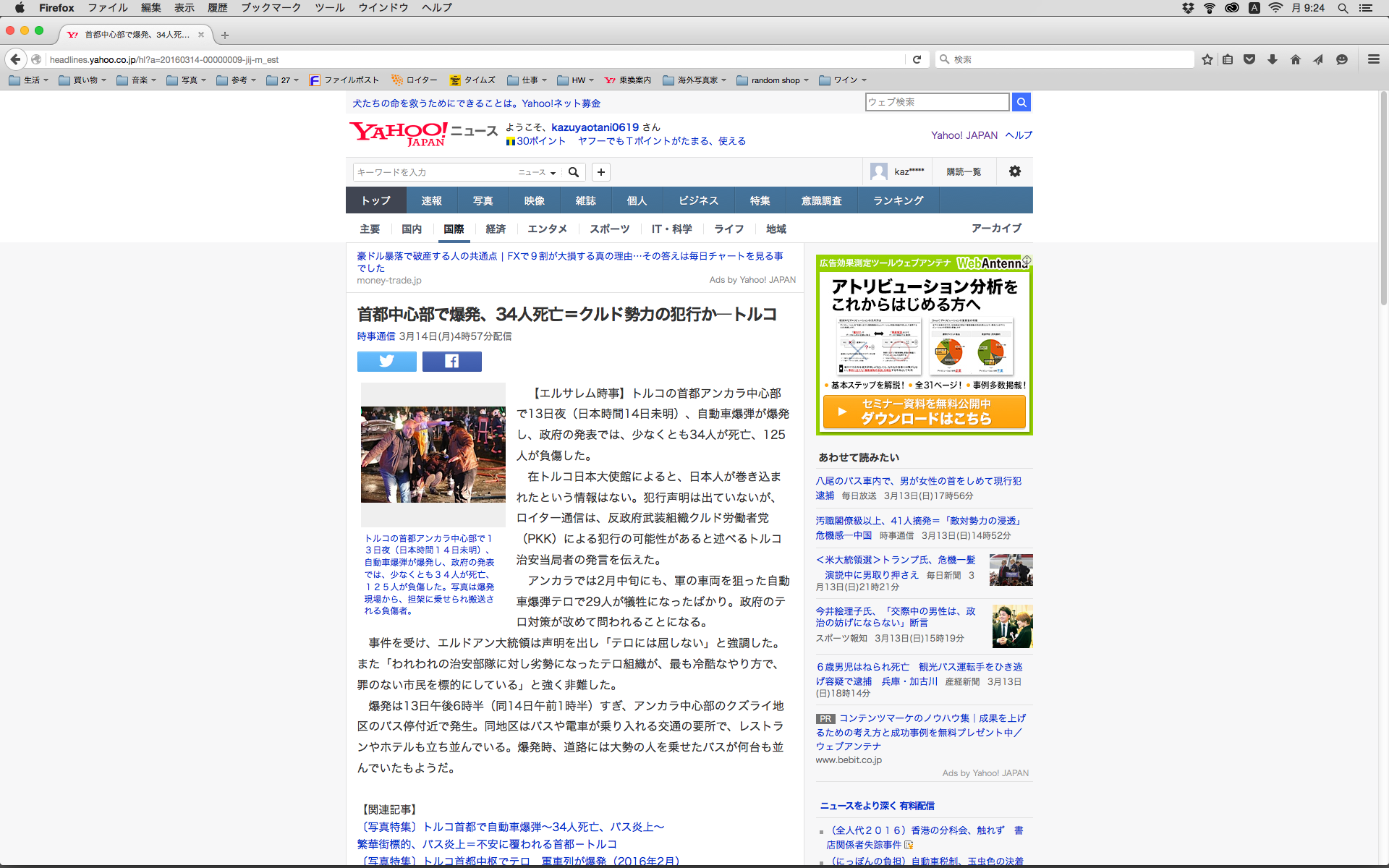Open Yahoo news settings gear
Viewport: 1389px width, 868px height.
pos(1014,171)
